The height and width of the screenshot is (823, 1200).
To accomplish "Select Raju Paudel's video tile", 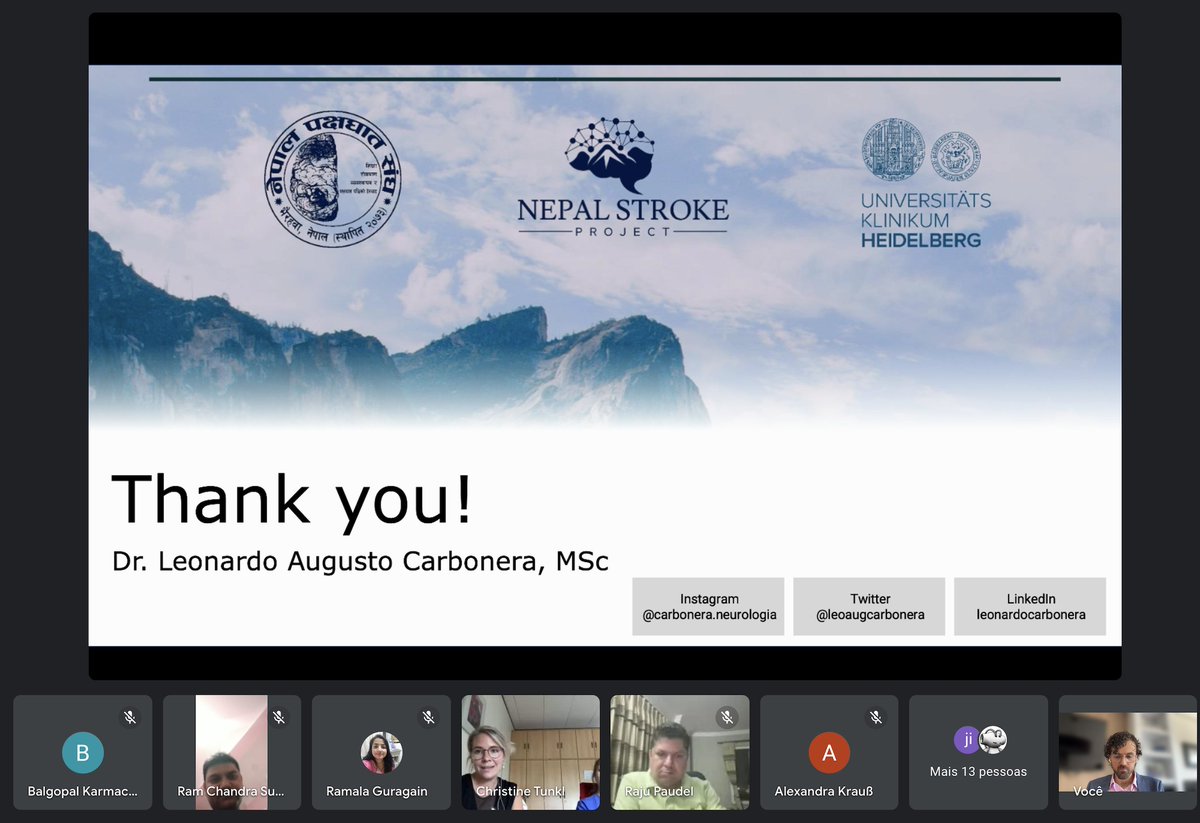I will pos(680,752).
